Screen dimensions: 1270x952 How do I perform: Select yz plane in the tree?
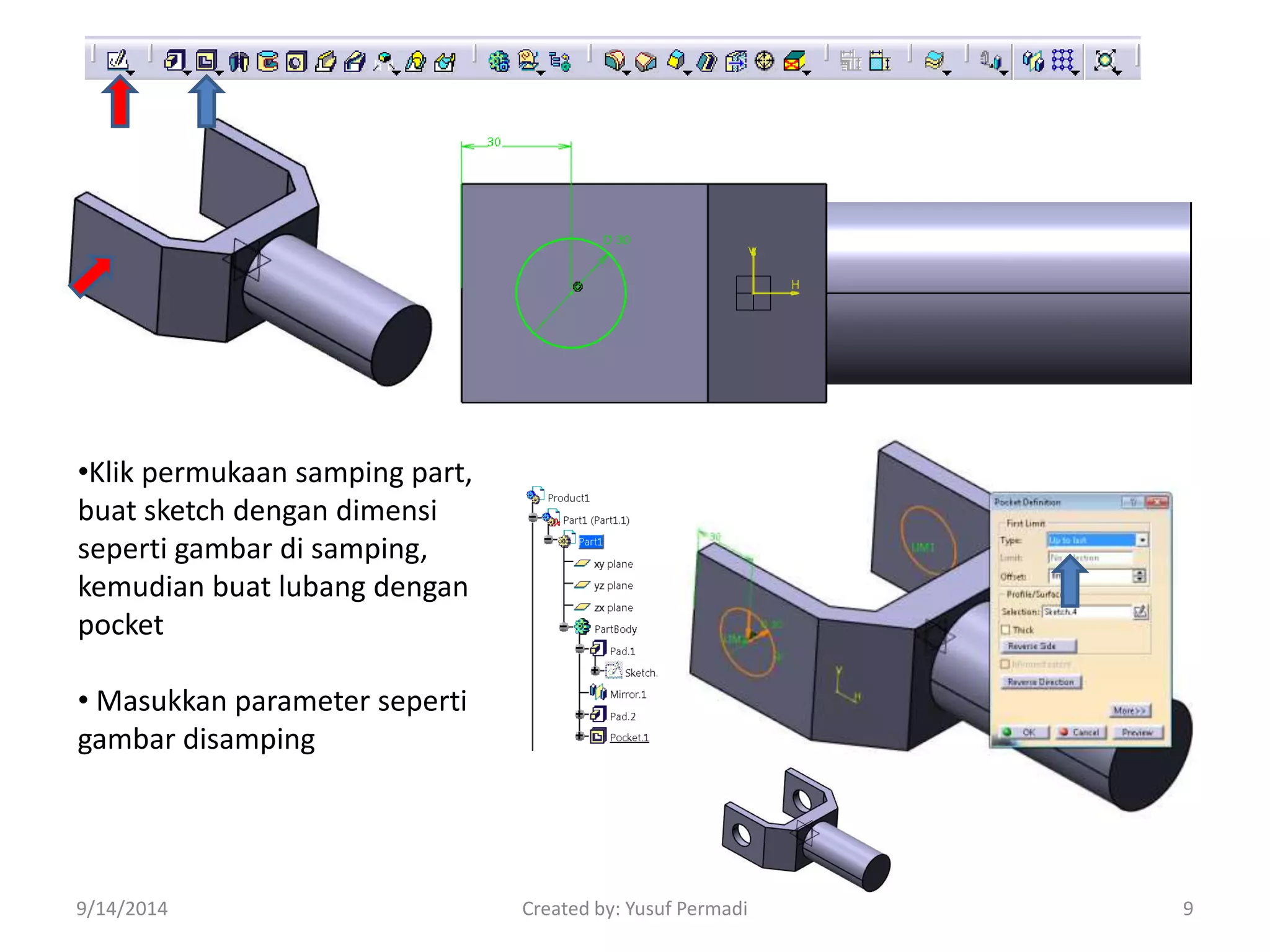[x=613, y=586]
